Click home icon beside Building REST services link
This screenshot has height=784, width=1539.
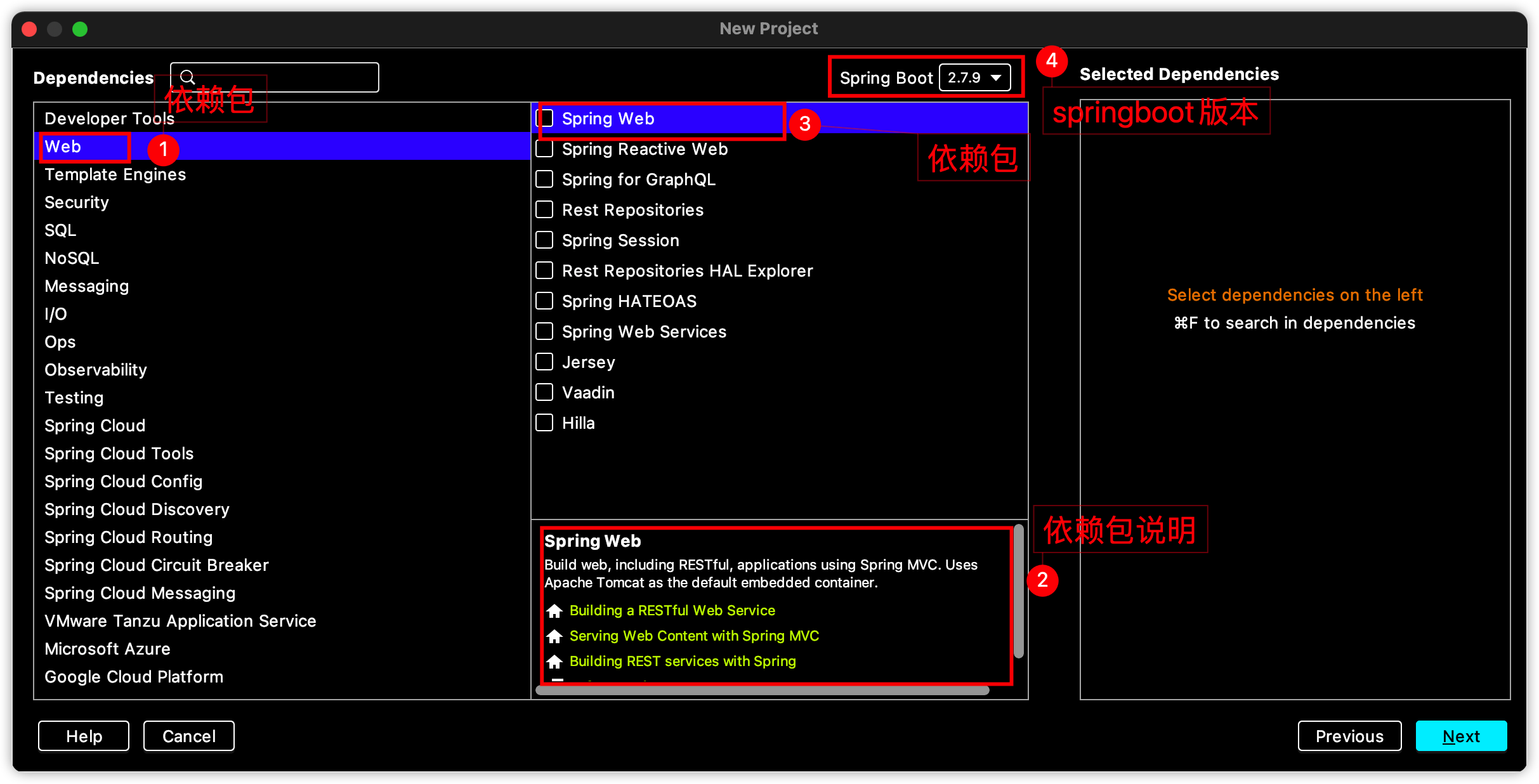pos(554,662)
